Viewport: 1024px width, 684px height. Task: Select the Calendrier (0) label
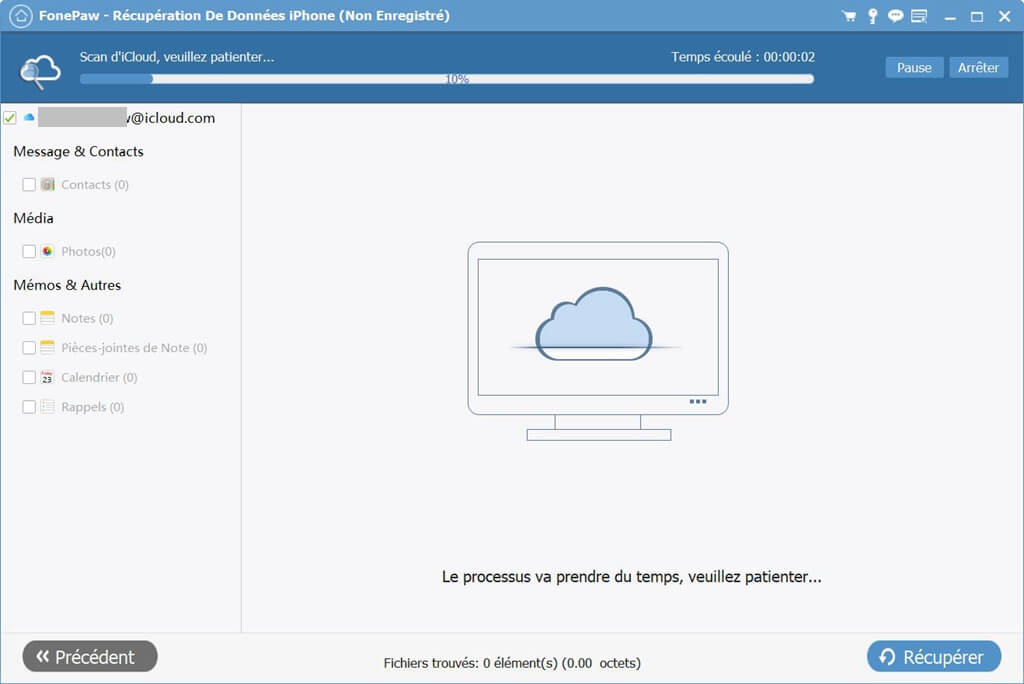(x=99, y=378)
